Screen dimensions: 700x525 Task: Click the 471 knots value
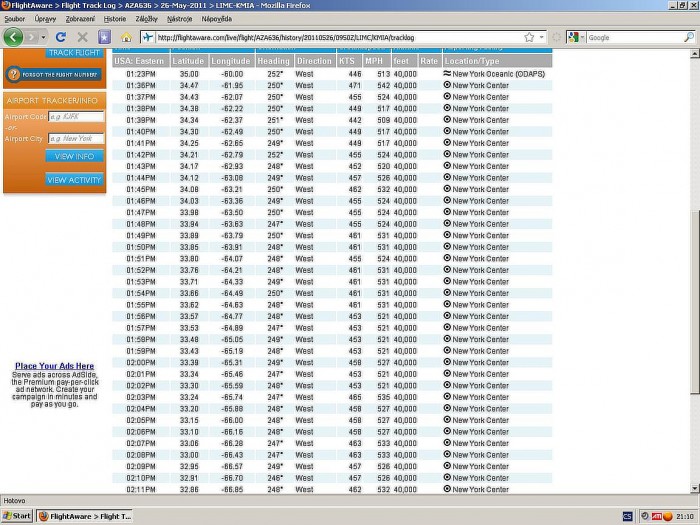(354, 86)
